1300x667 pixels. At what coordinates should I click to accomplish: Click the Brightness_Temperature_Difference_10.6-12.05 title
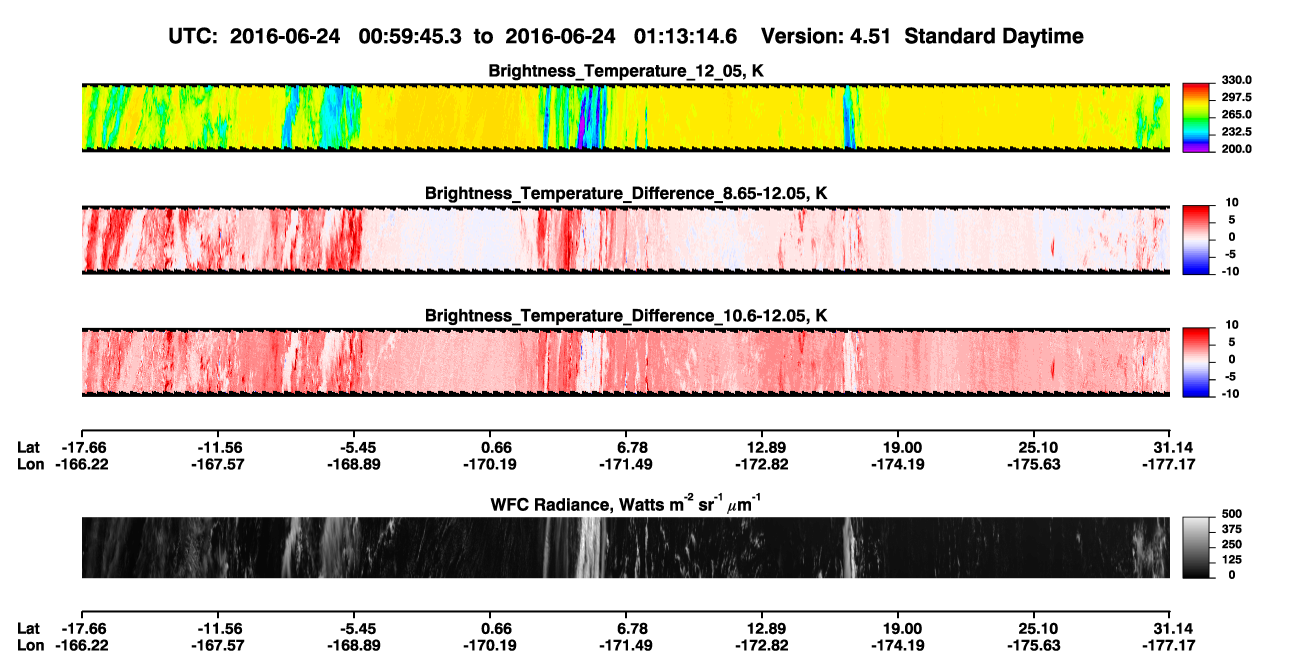click(x=625, y=315)
